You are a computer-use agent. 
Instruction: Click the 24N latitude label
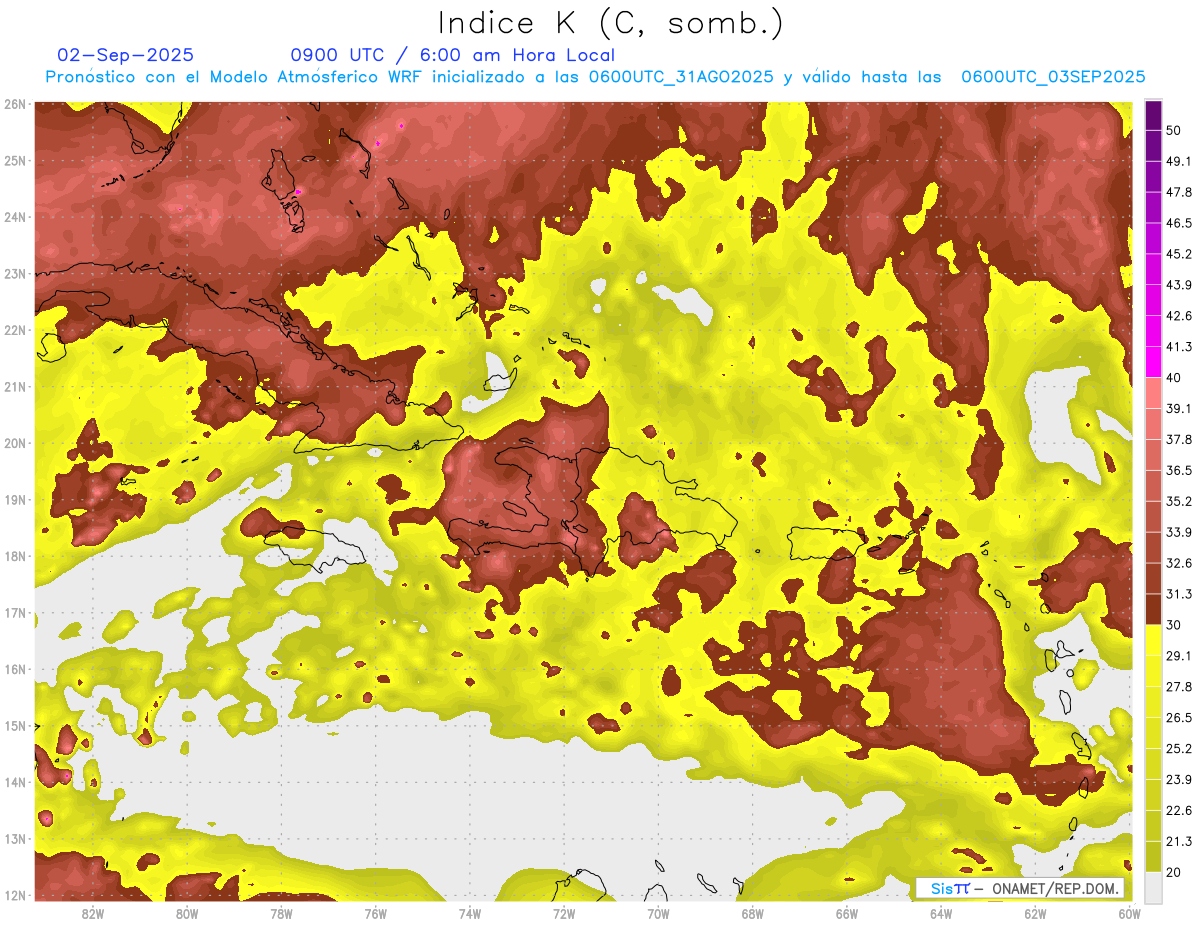pyautogui.click(x=15, y=217)
